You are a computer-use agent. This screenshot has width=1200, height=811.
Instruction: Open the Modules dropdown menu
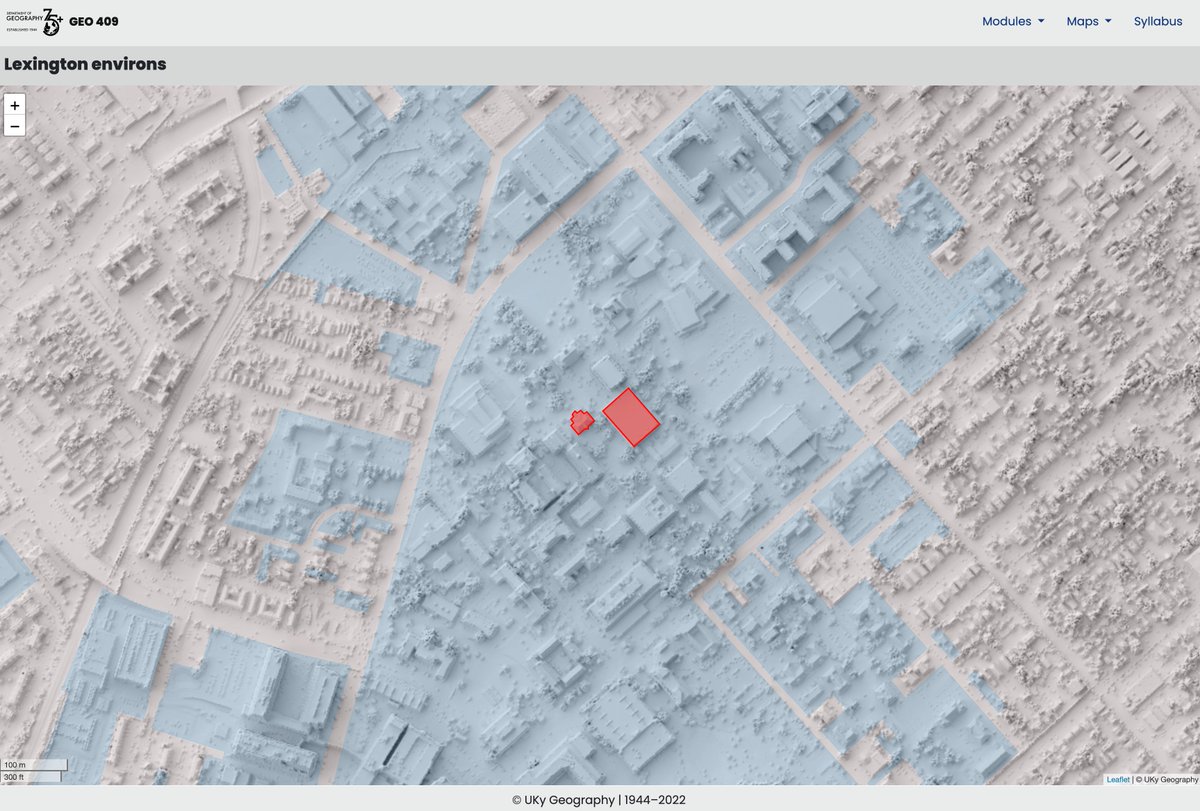(1013, 21)
